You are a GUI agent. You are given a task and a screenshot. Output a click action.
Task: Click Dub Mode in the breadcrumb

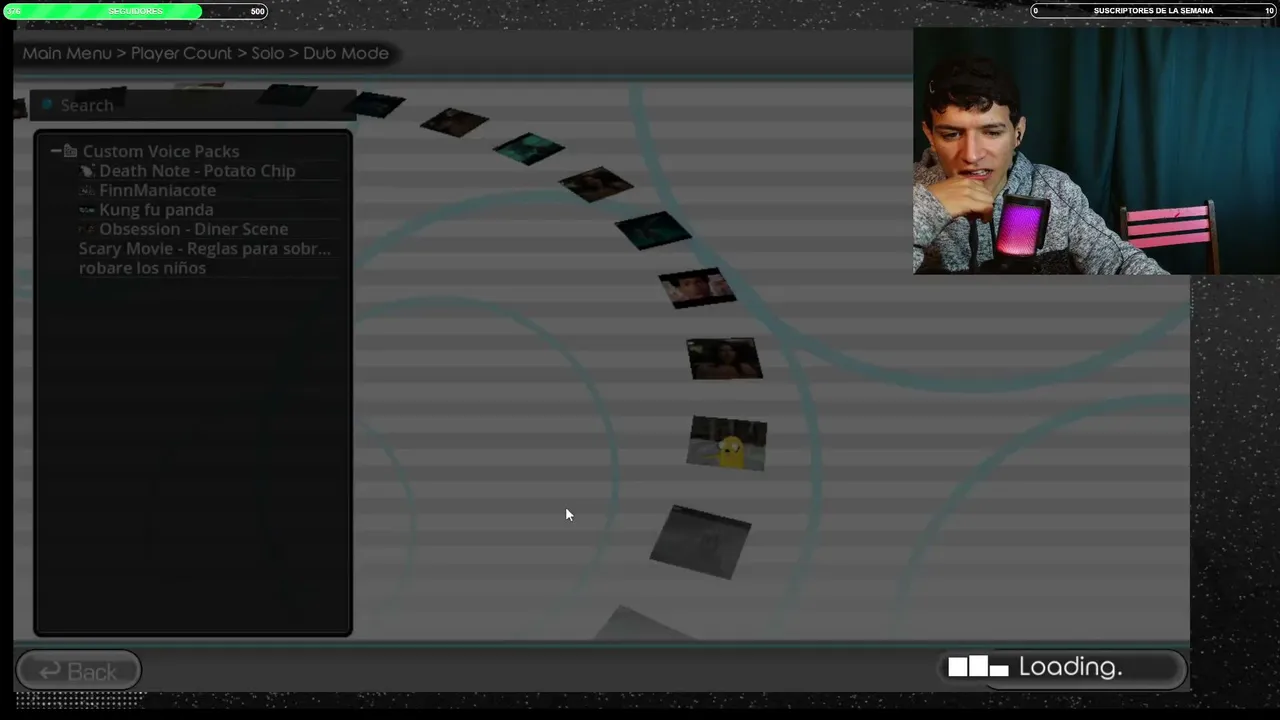[346, 53]
